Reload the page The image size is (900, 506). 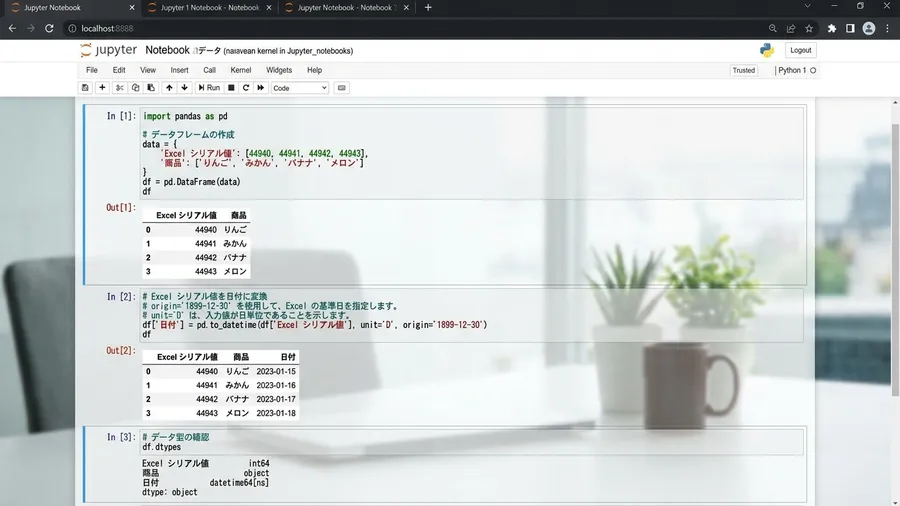point(49,28)
